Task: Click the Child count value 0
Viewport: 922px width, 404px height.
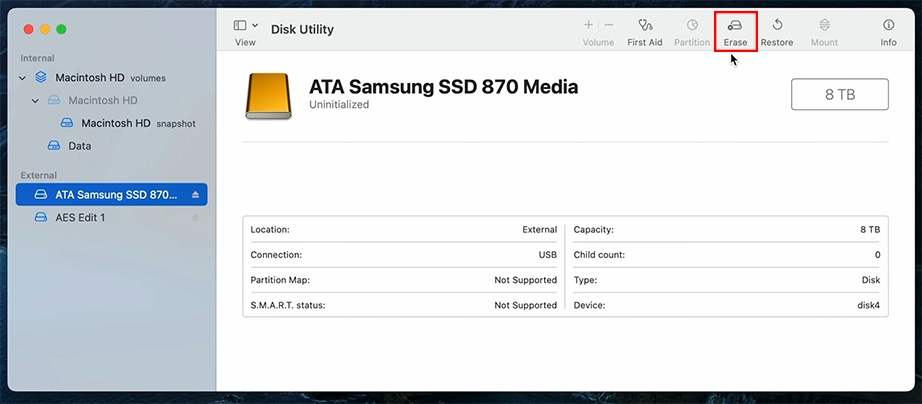Action: pyautogui.click(x=877, y=255)
